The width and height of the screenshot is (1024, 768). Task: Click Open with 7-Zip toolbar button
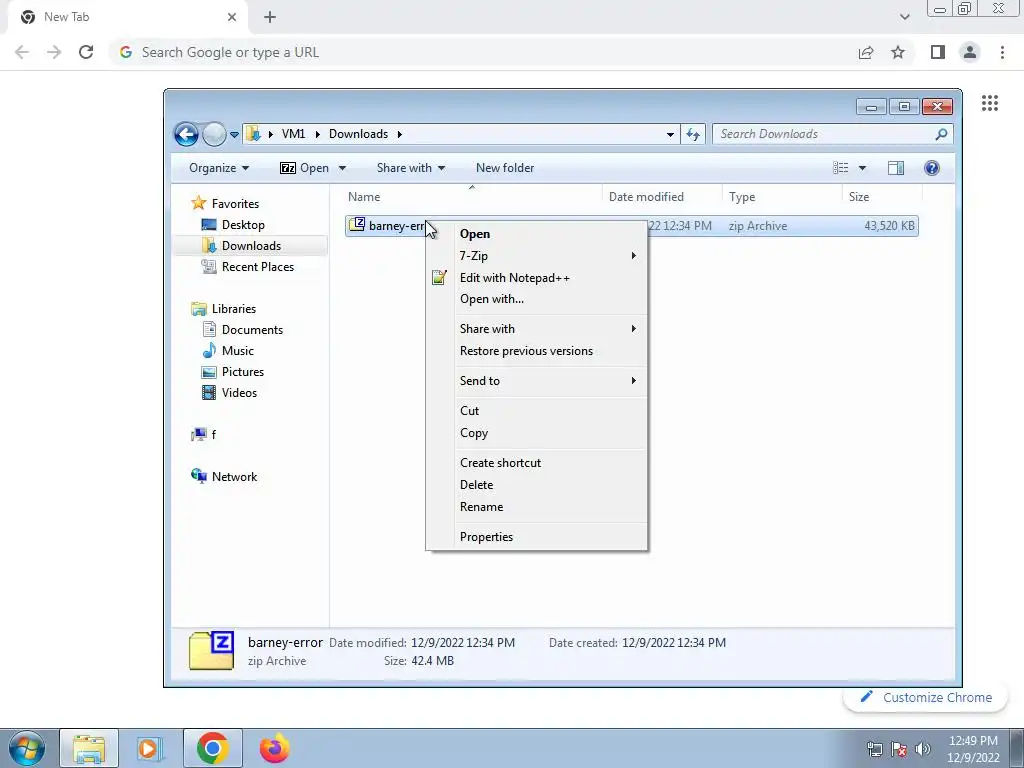[304, 168]
